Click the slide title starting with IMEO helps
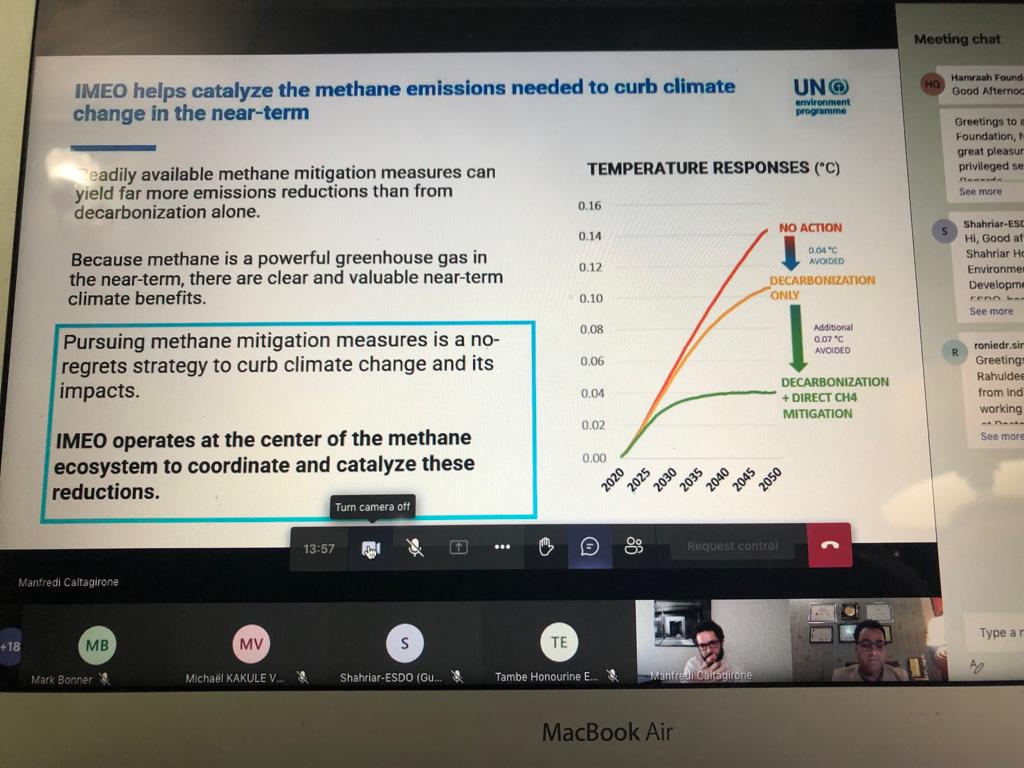 (404, 100)
